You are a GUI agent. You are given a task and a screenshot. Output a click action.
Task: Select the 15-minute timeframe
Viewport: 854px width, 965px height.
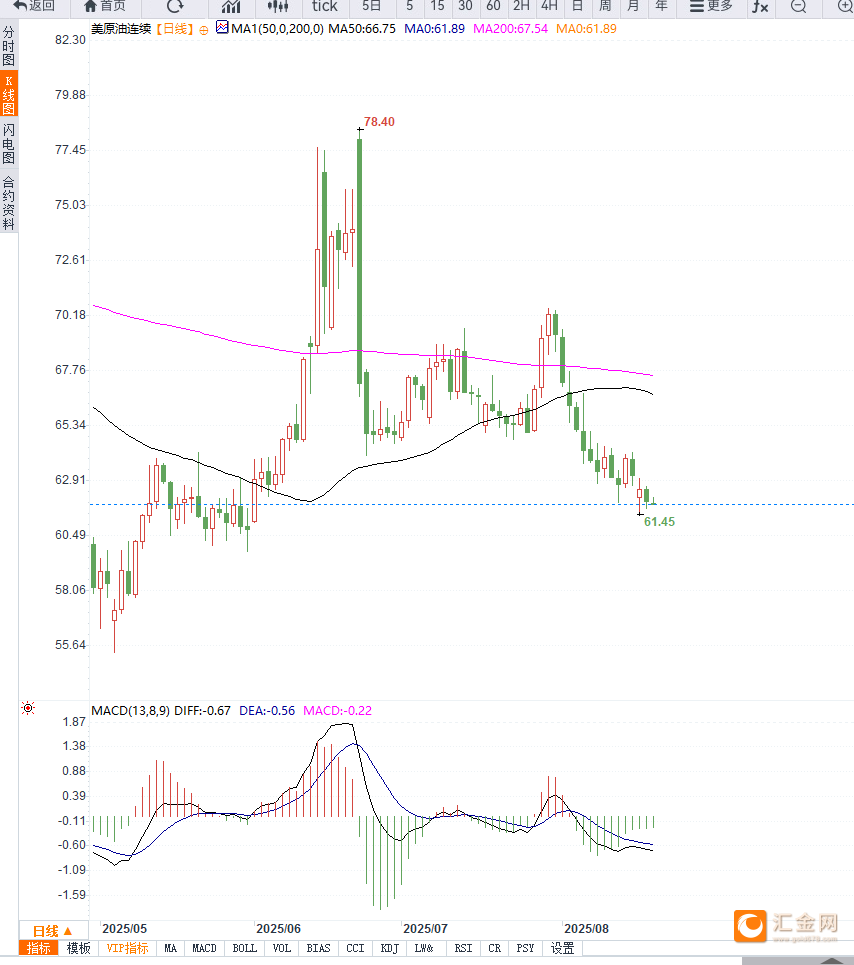click(x=437, y=6)
